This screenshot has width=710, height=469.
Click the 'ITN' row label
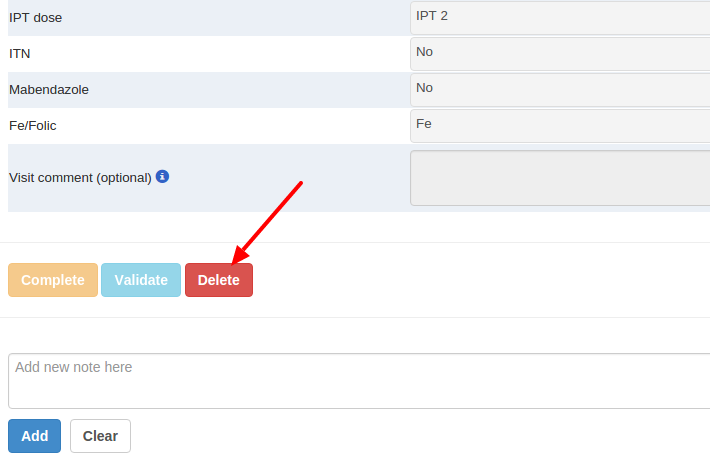click(x=20, y=54)
